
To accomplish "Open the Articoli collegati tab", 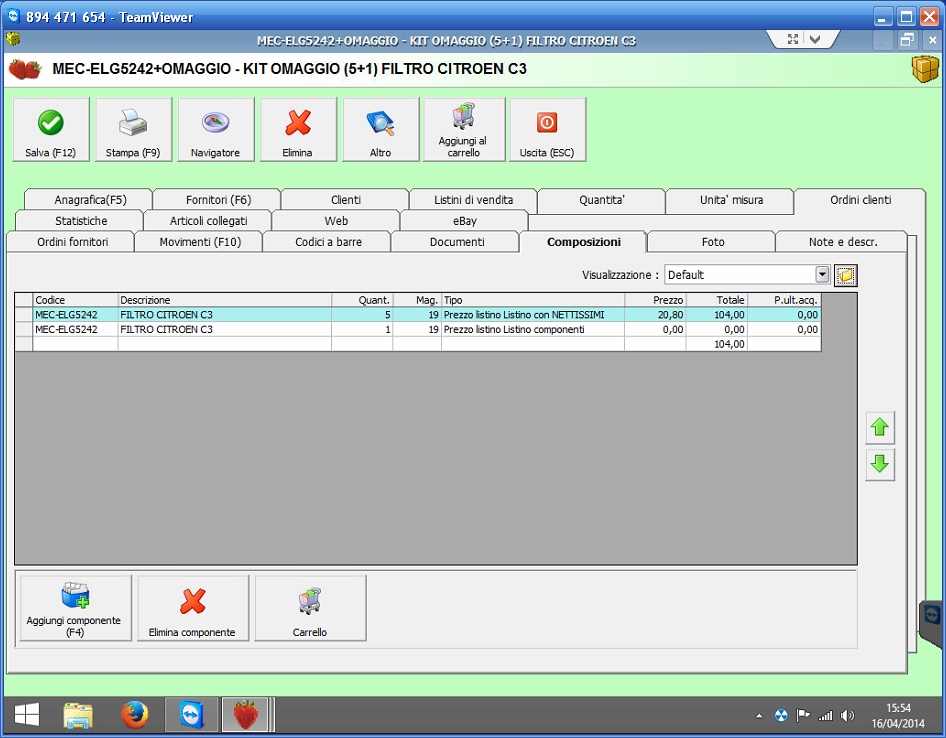I will pyautogui.click(x=208, y=221).
